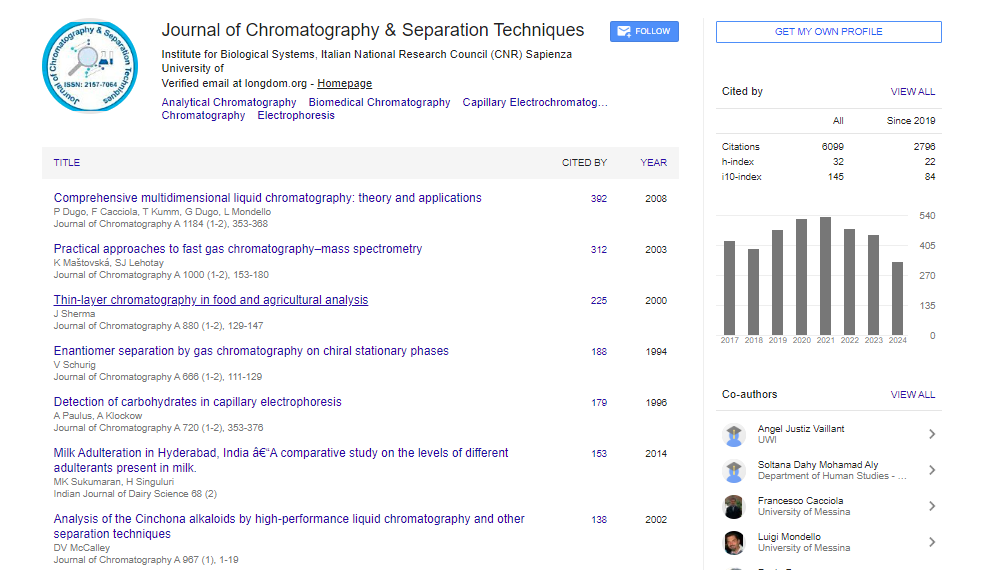This screenshot has height=570, width=1003.
Task: Sort by Title column header
Action: [67, 163]
